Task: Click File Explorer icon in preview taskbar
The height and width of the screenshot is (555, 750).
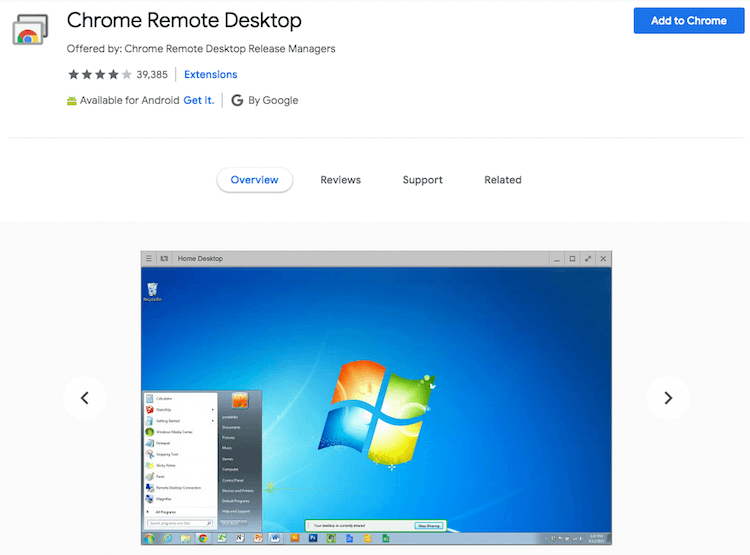Action: coord(185,539)
